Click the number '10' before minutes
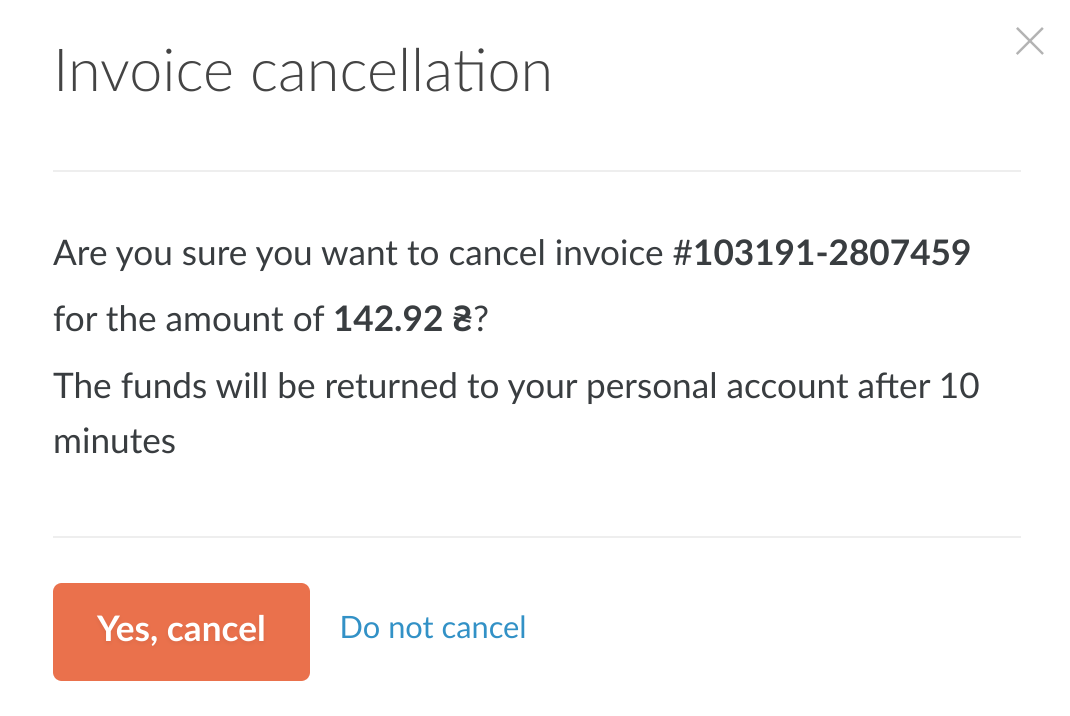The height and width of the screenshot is (716, 1070). [959, 385]
